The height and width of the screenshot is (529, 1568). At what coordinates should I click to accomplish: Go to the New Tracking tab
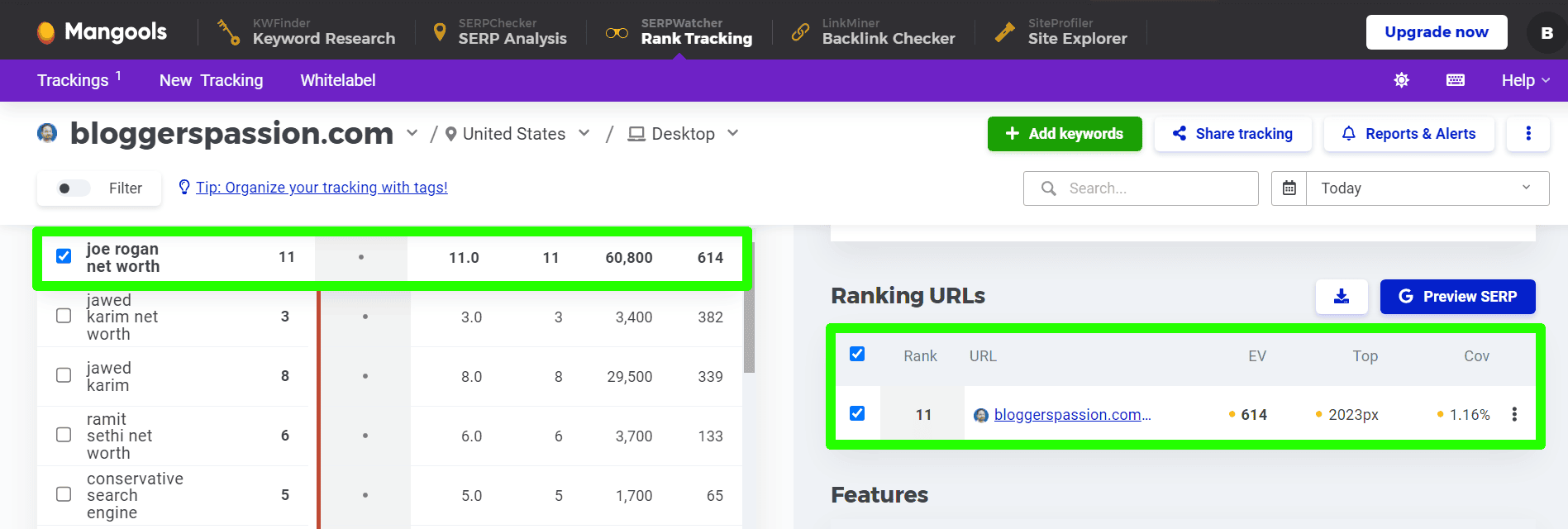(x=211, y=80)
